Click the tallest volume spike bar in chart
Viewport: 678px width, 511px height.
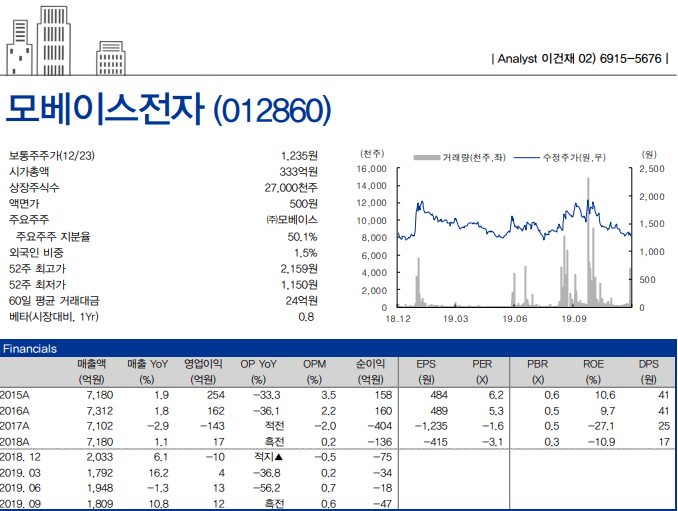coord(588,241)
